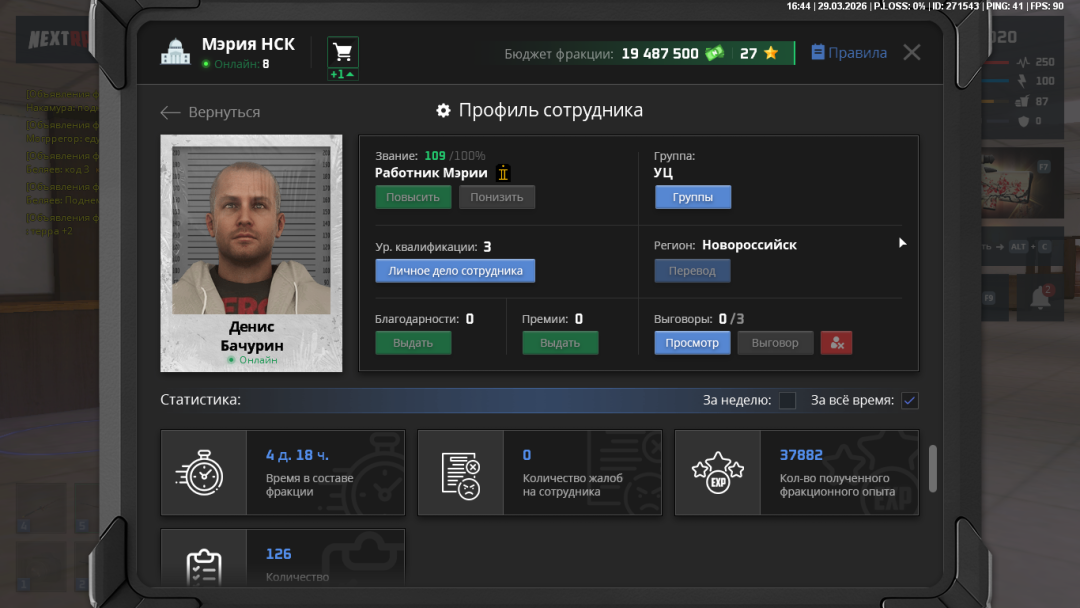Image resolution: width=1080 pixels, height=608 pixels.
Task: Open the Правила rules link
Action: pos(848,53)
